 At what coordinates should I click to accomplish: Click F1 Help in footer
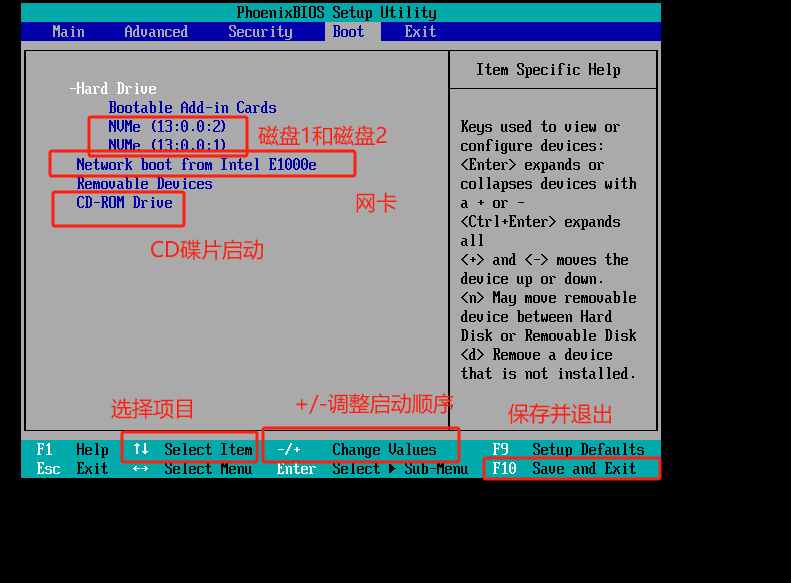pyautogui.click(x=72, y=449)
